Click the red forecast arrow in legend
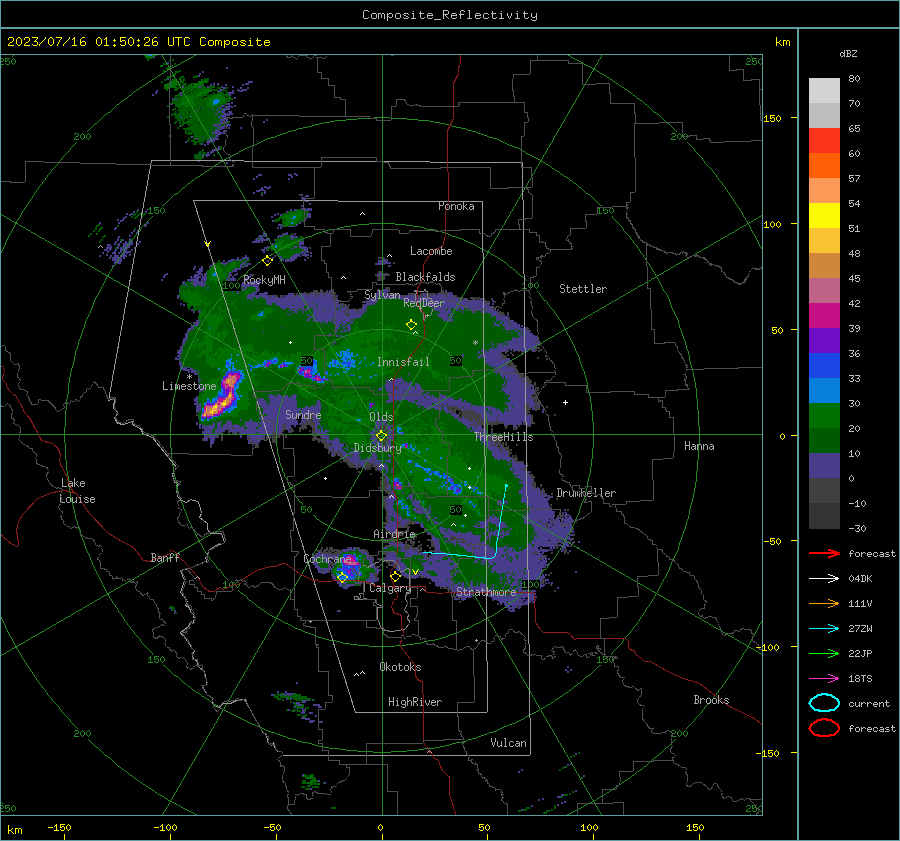 pos(824,553)
